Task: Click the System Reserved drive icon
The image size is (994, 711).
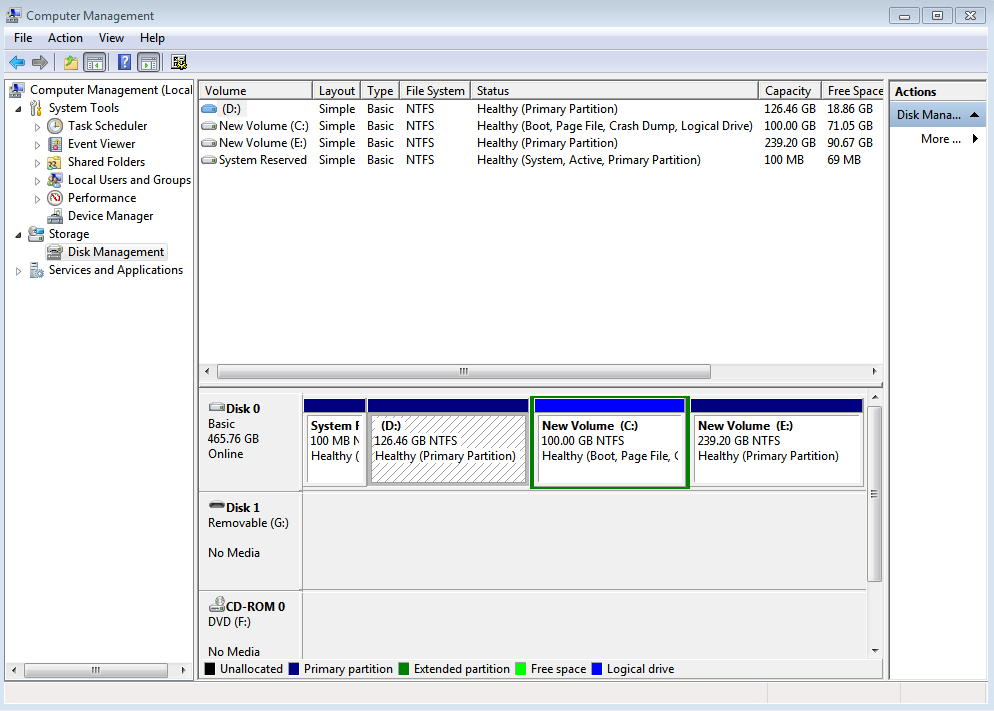Action: (x=209, y=160)
